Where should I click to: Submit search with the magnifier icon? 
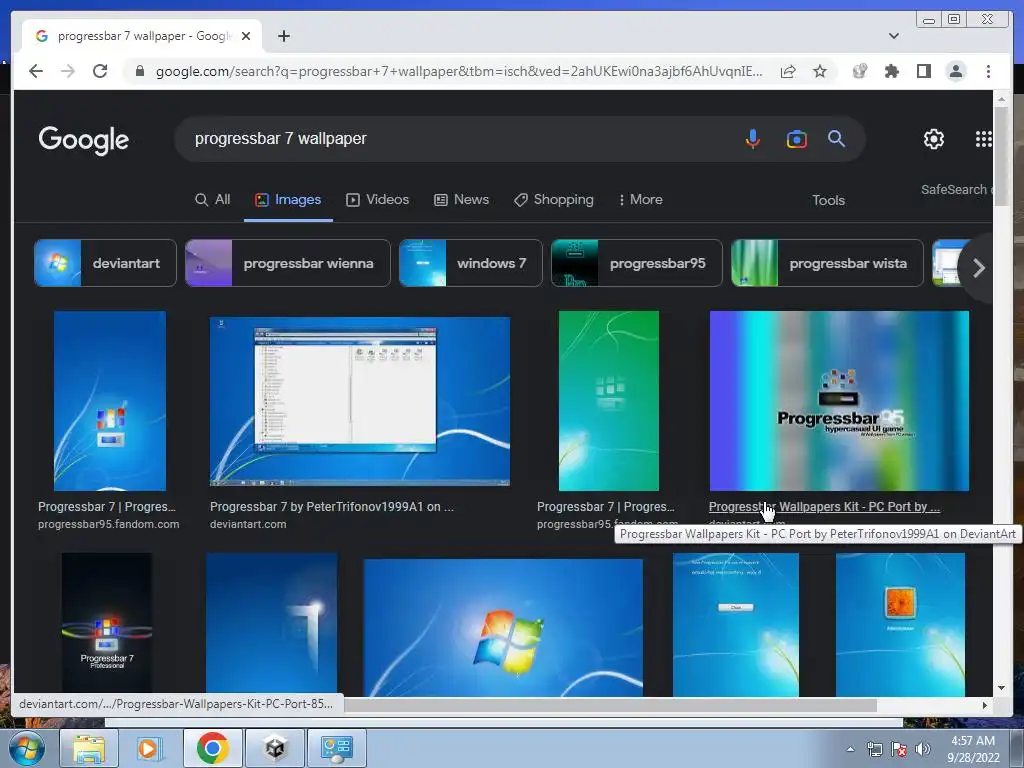click(x=837, y=138)
